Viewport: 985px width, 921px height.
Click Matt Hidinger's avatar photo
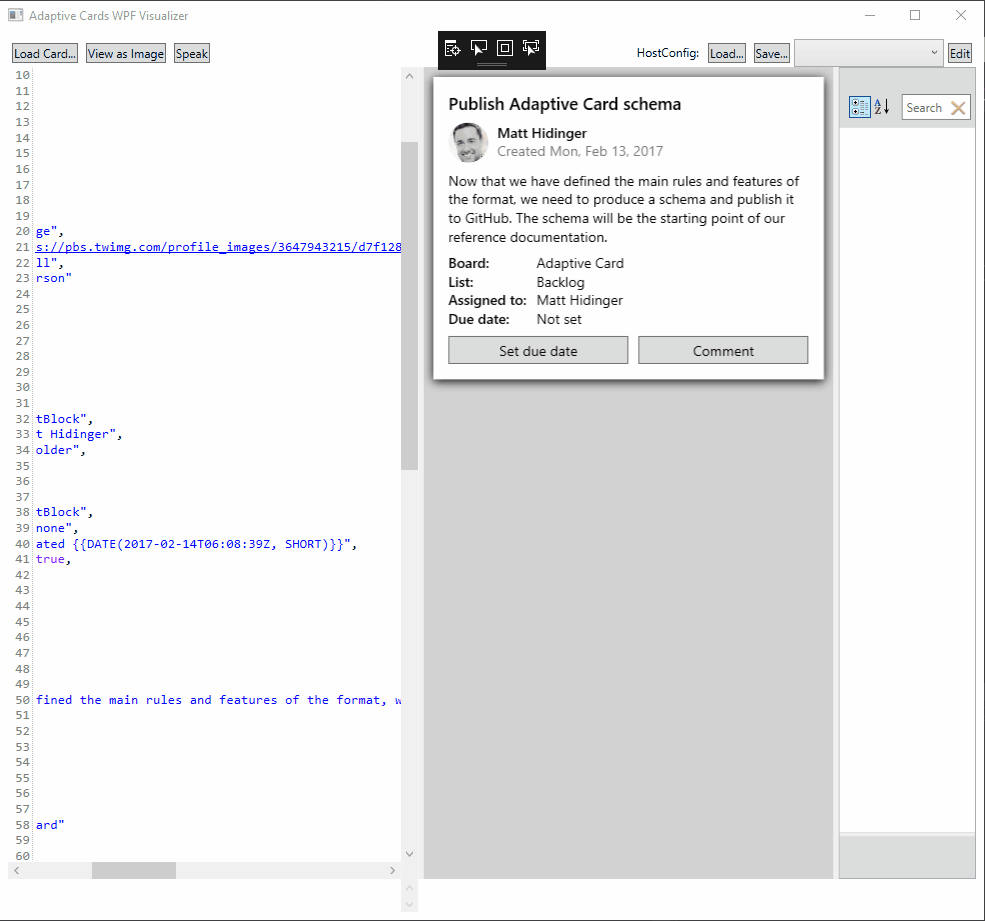[468, 142]
